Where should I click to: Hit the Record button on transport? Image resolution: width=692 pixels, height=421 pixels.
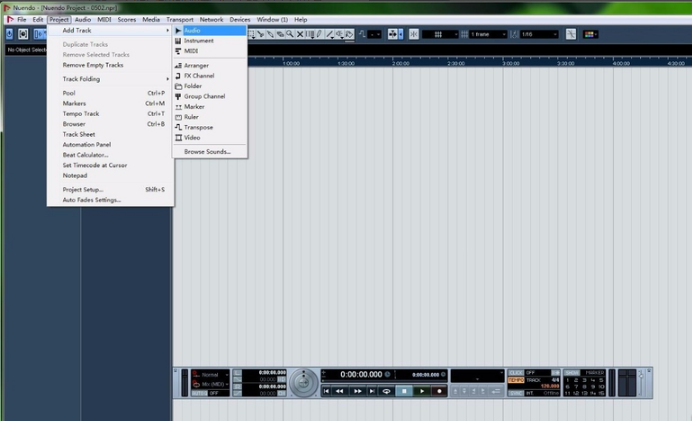439,391
